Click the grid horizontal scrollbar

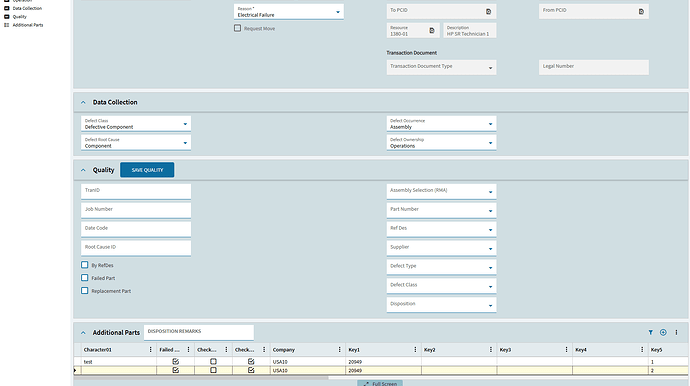pyautogui.click(x=201, y=377)
